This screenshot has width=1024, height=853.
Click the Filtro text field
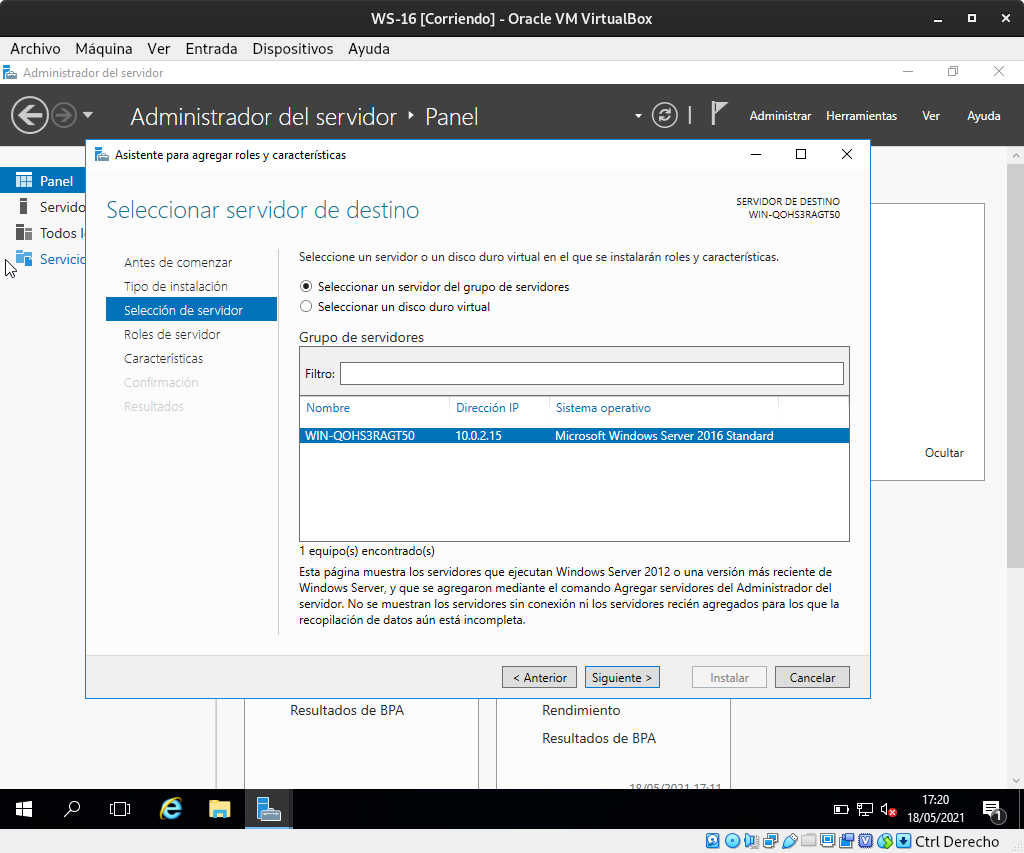coord(591,374)
